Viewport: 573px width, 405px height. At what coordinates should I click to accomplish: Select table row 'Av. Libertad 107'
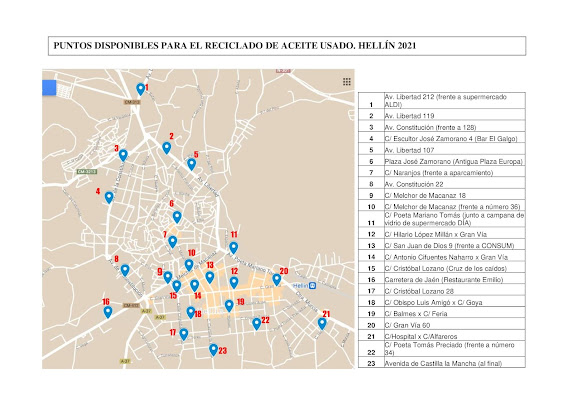[x=442, y=149]
